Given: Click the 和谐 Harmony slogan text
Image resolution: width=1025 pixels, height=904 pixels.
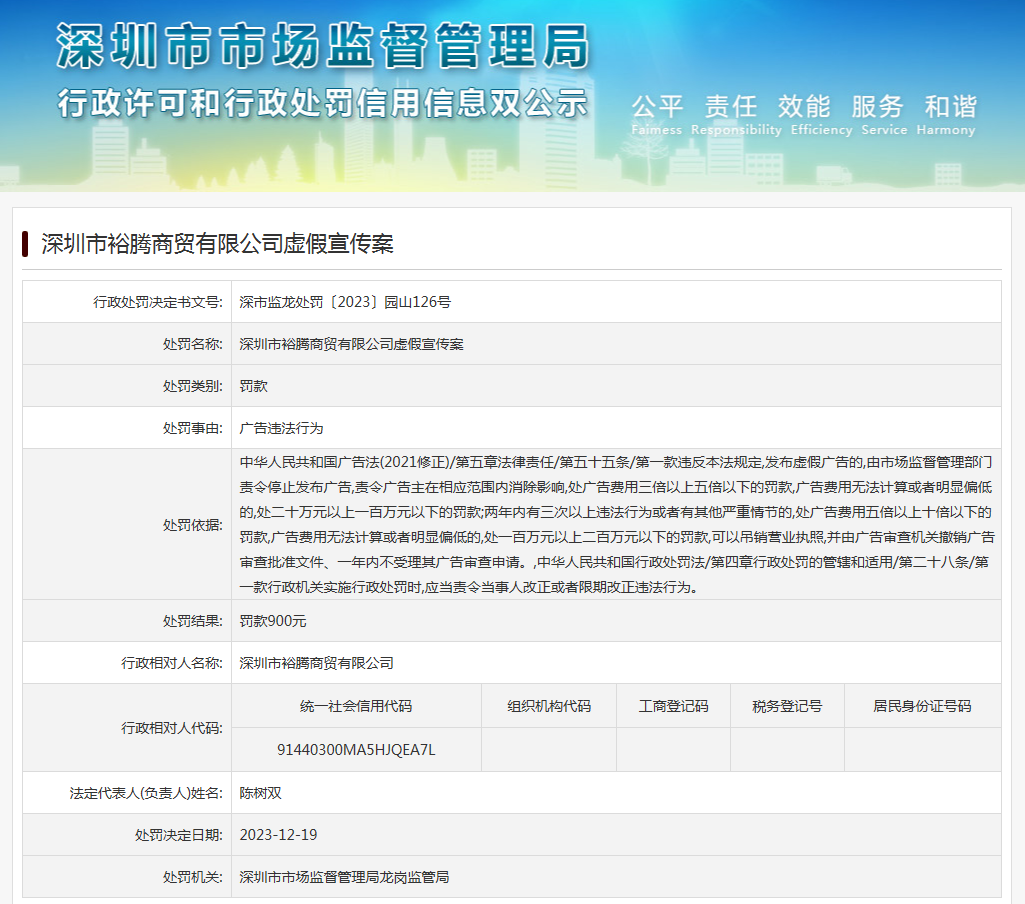Looking at the screenshot, I should point(950,107).
